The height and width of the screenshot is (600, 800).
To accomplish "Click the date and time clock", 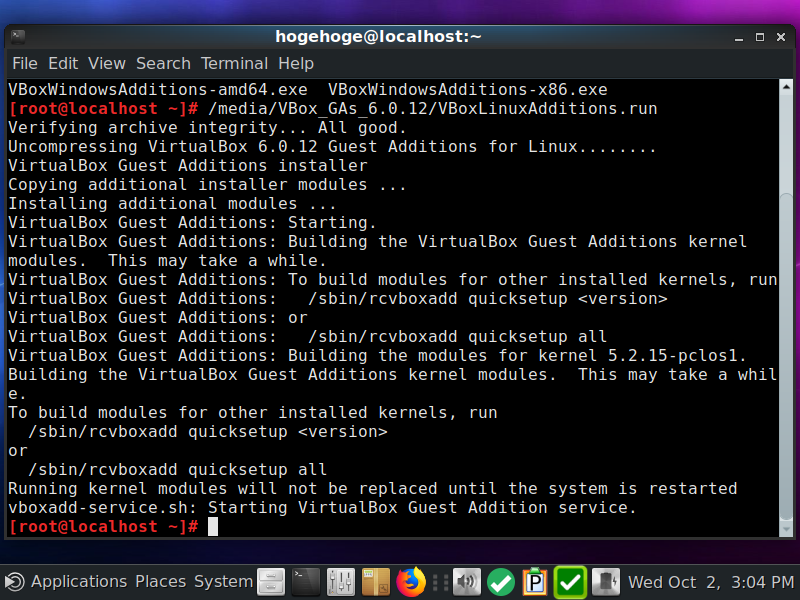I will point(711,582).
